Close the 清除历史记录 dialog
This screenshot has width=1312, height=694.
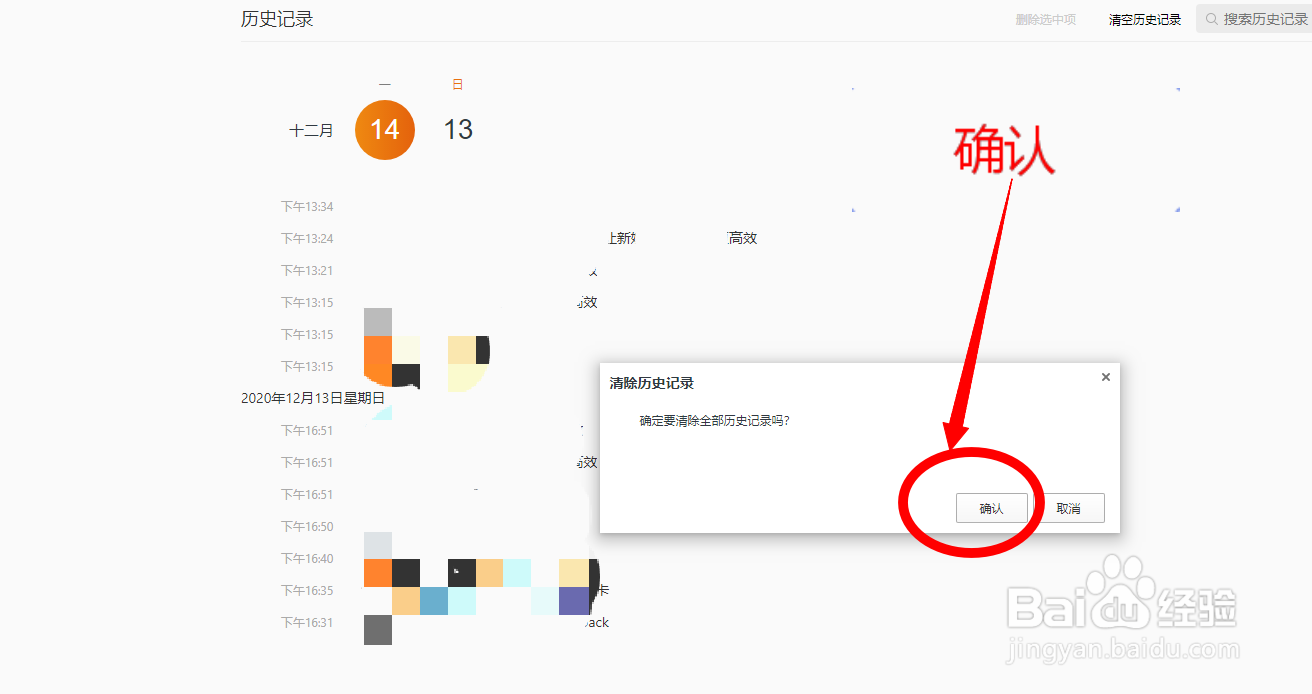coord(1105,377)
